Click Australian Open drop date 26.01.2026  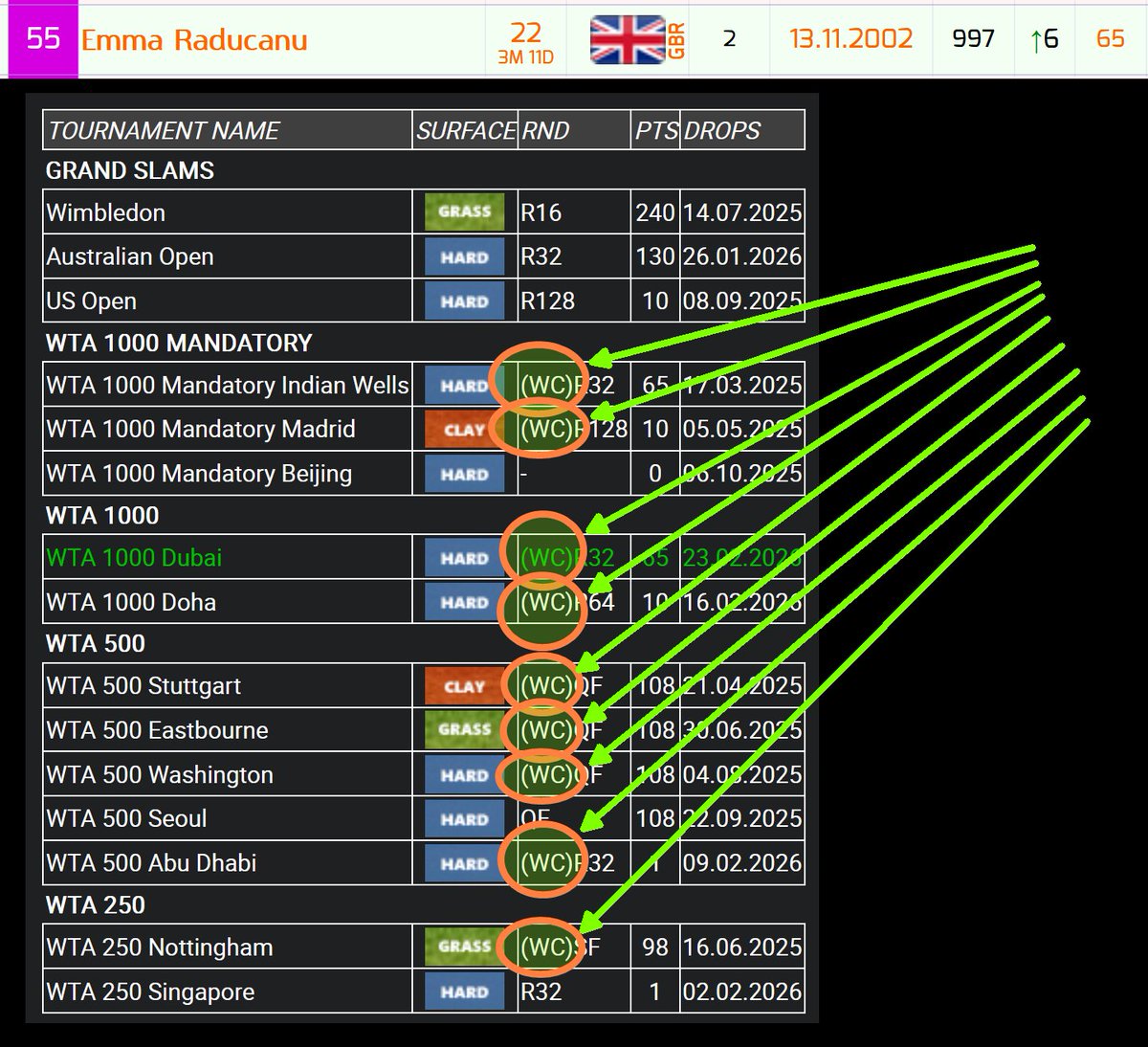click(x=742, y=256)
